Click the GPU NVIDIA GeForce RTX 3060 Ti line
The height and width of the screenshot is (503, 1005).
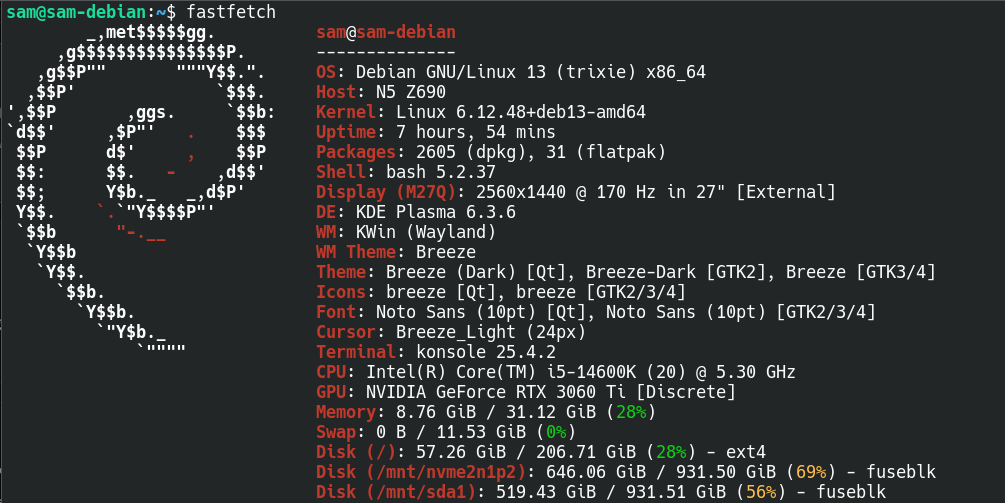tap(525, 392)
